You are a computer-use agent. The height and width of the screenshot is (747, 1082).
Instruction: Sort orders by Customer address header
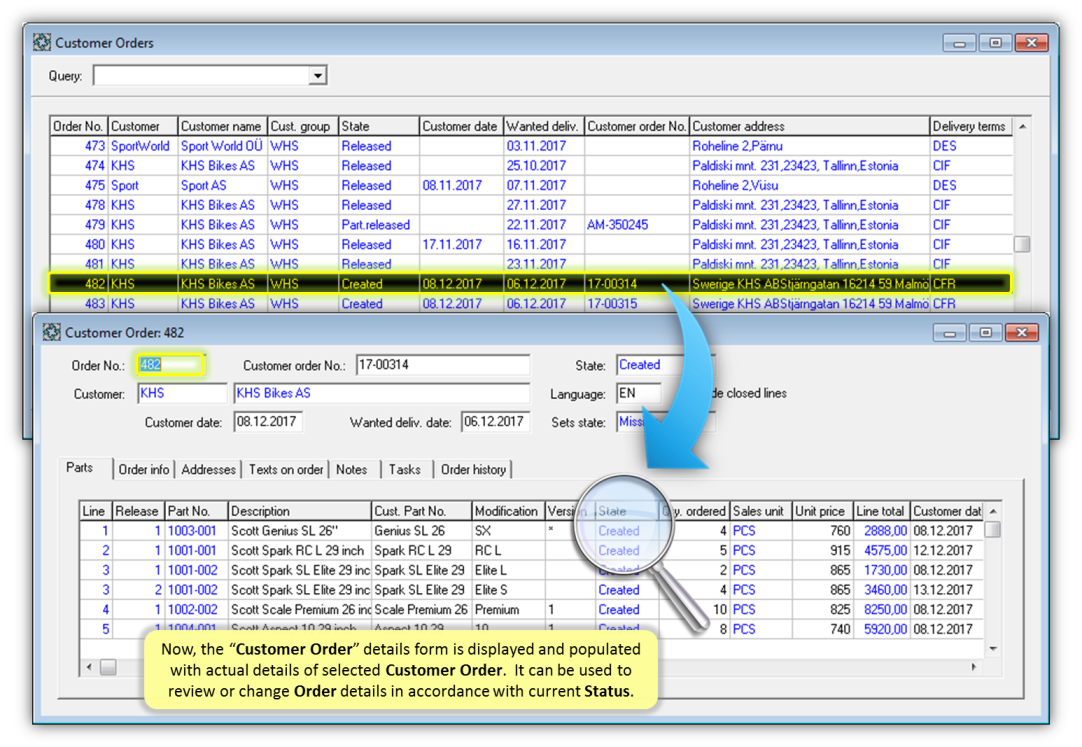click(x=809, y=126)
